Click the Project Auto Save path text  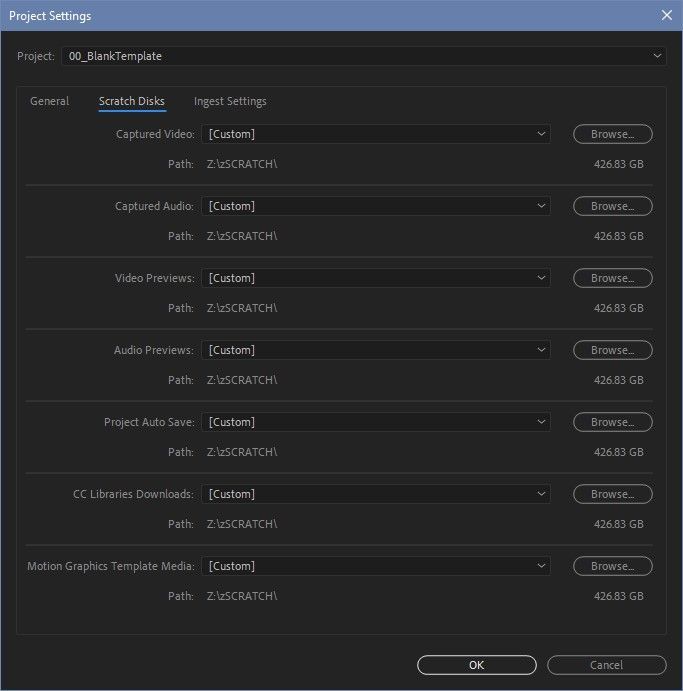[242, 452]
